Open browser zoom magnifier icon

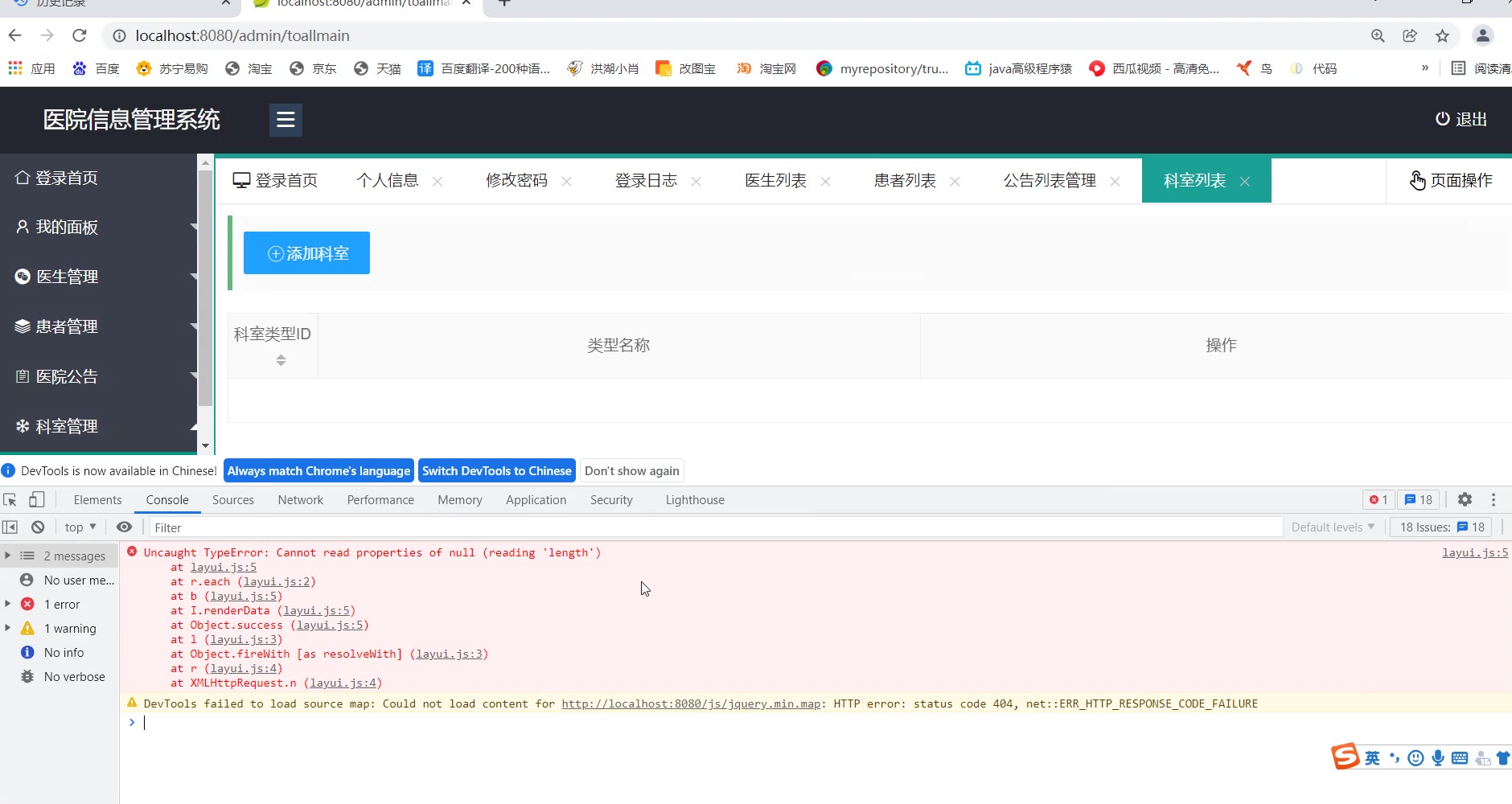[x=1378, y=35]
